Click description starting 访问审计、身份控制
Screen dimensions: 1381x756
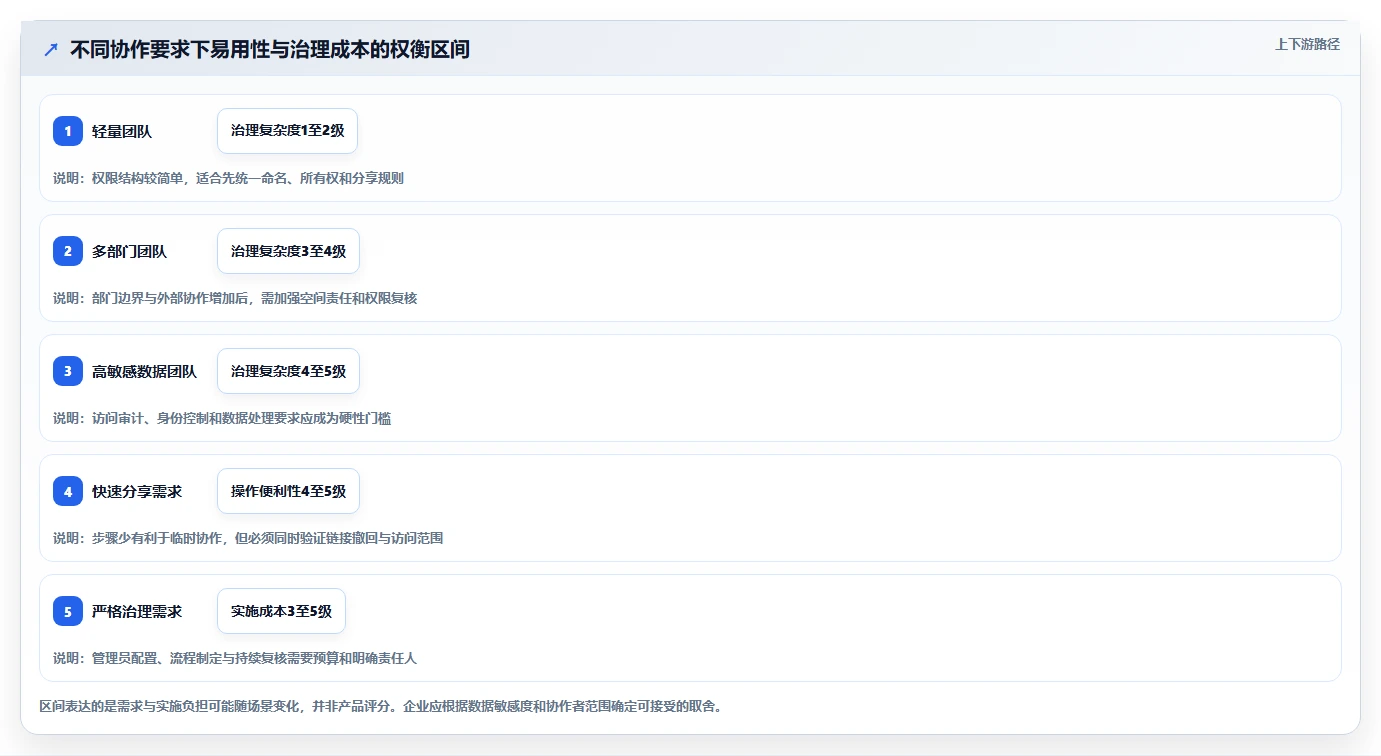tap(222, 418)
